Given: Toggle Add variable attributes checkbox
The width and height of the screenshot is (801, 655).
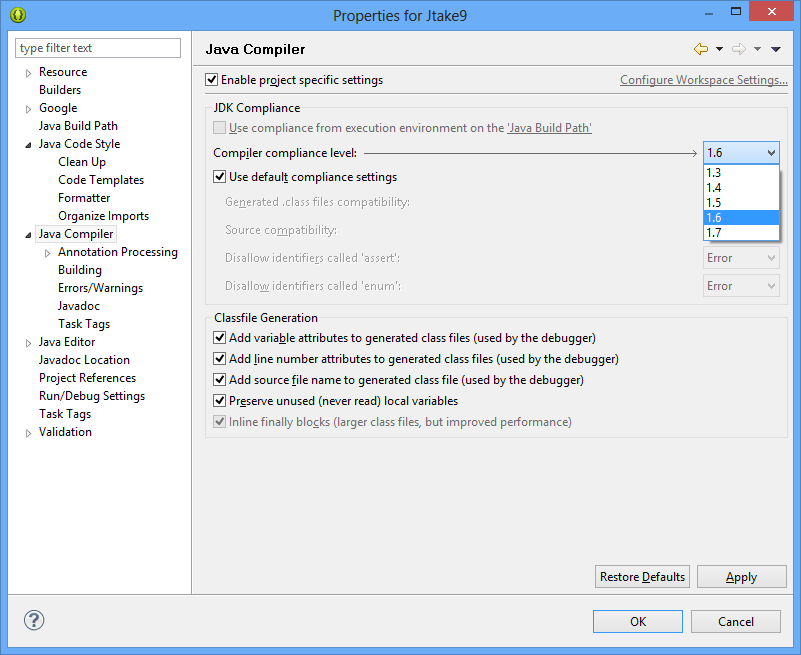Looking at the screenshot, I should click(220, 338).
